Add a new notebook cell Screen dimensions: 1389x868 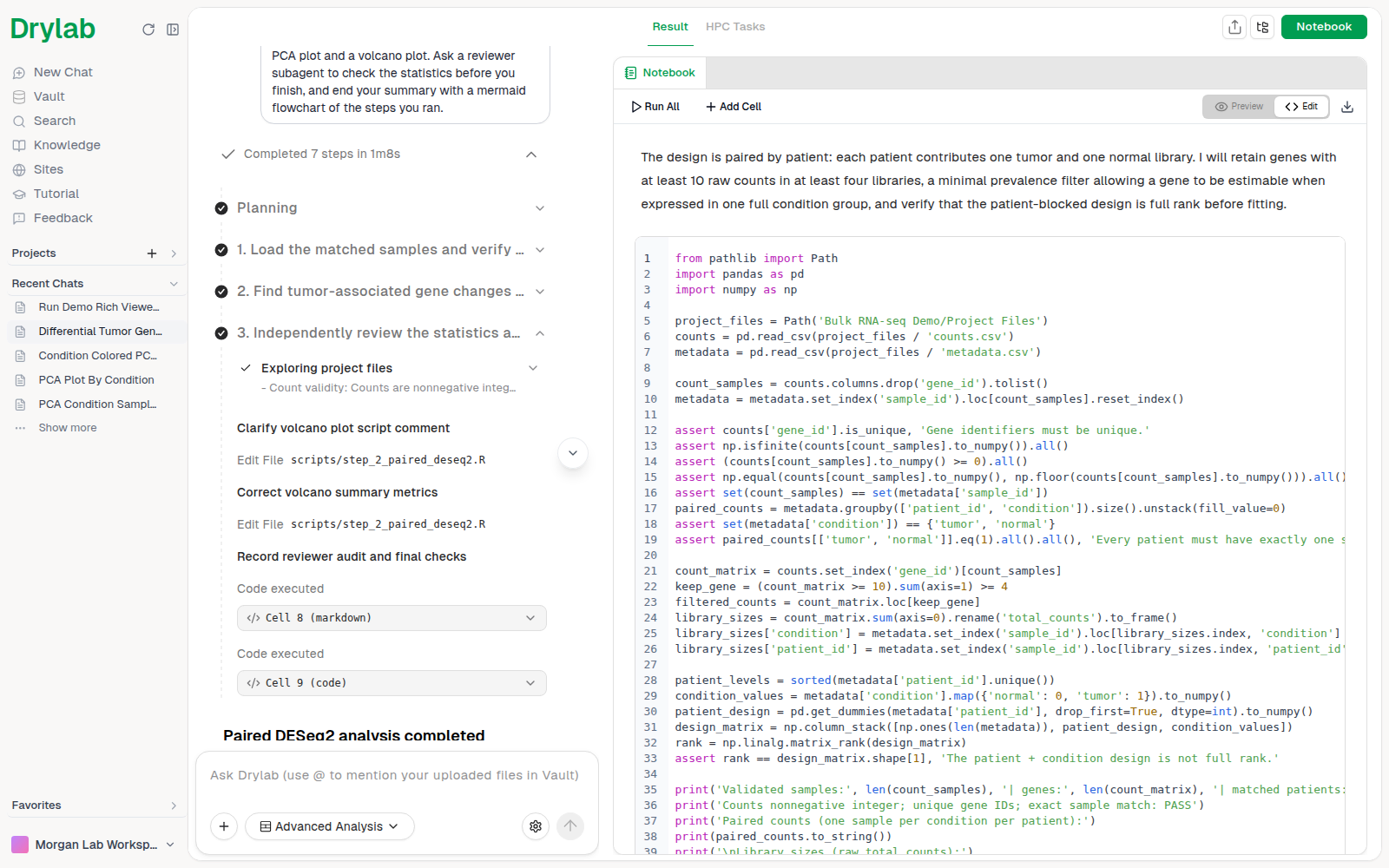734,107
